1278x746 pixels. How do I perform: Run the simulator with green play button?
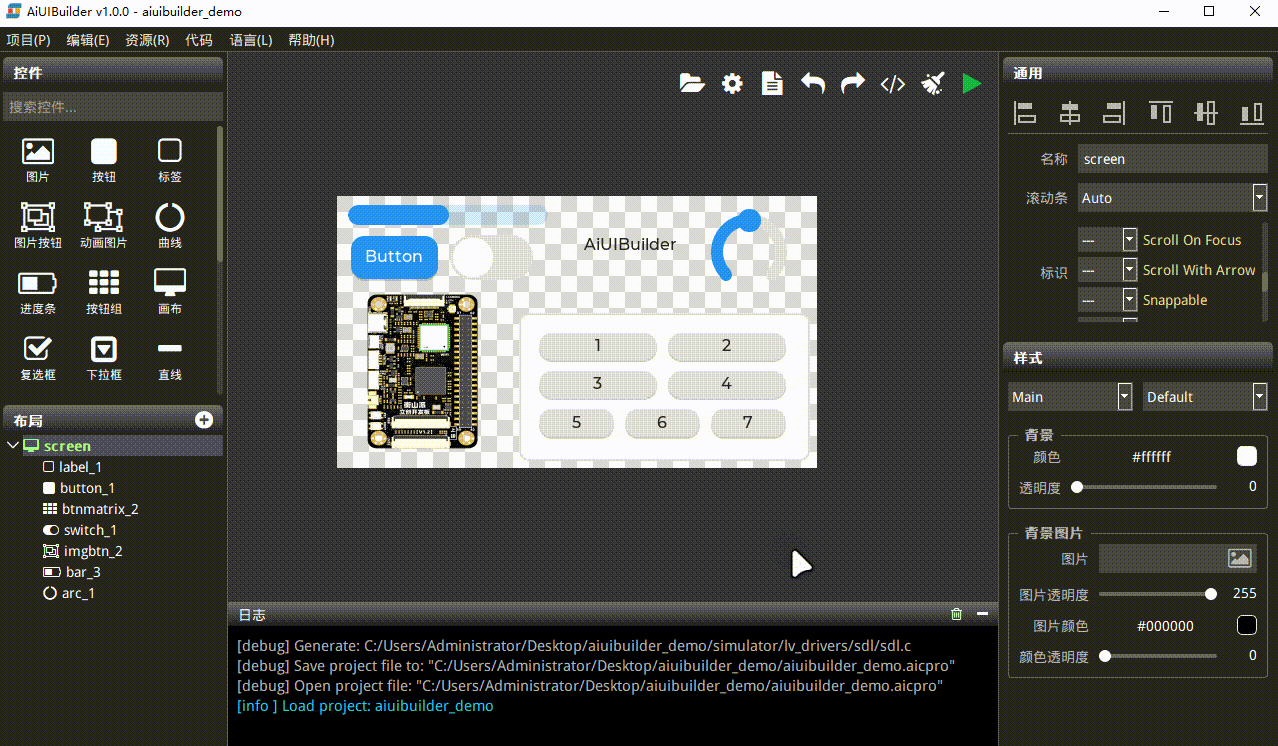[971, 84]
